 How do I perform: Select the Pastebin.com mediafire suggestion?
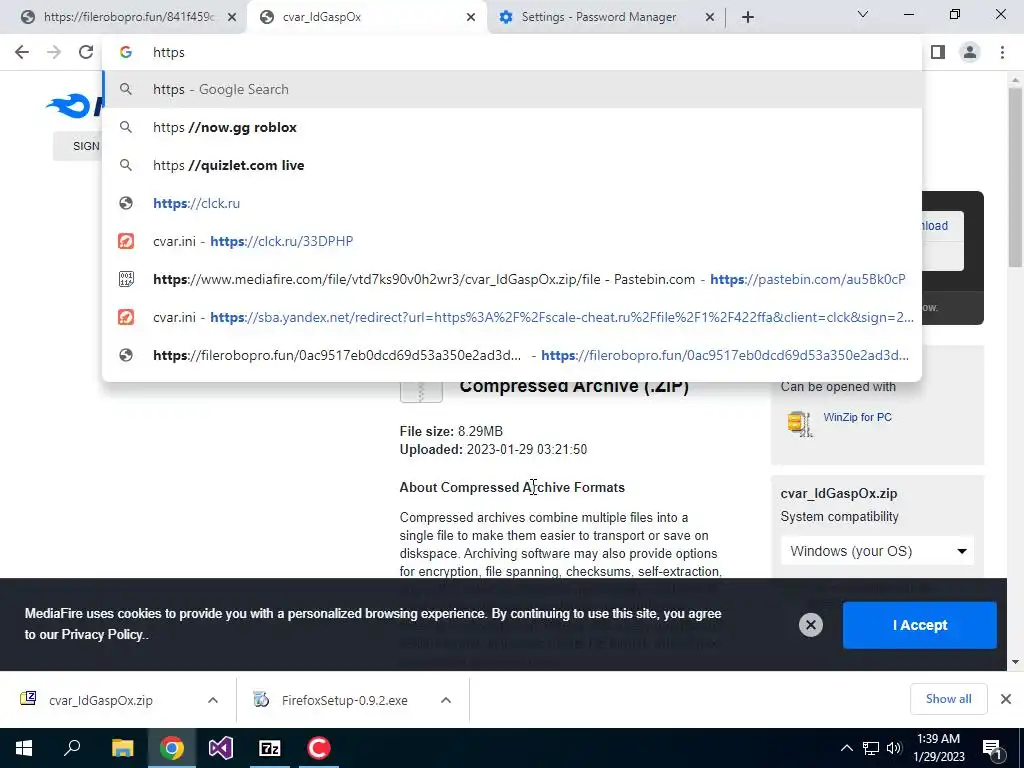click(x=512, y=279)
